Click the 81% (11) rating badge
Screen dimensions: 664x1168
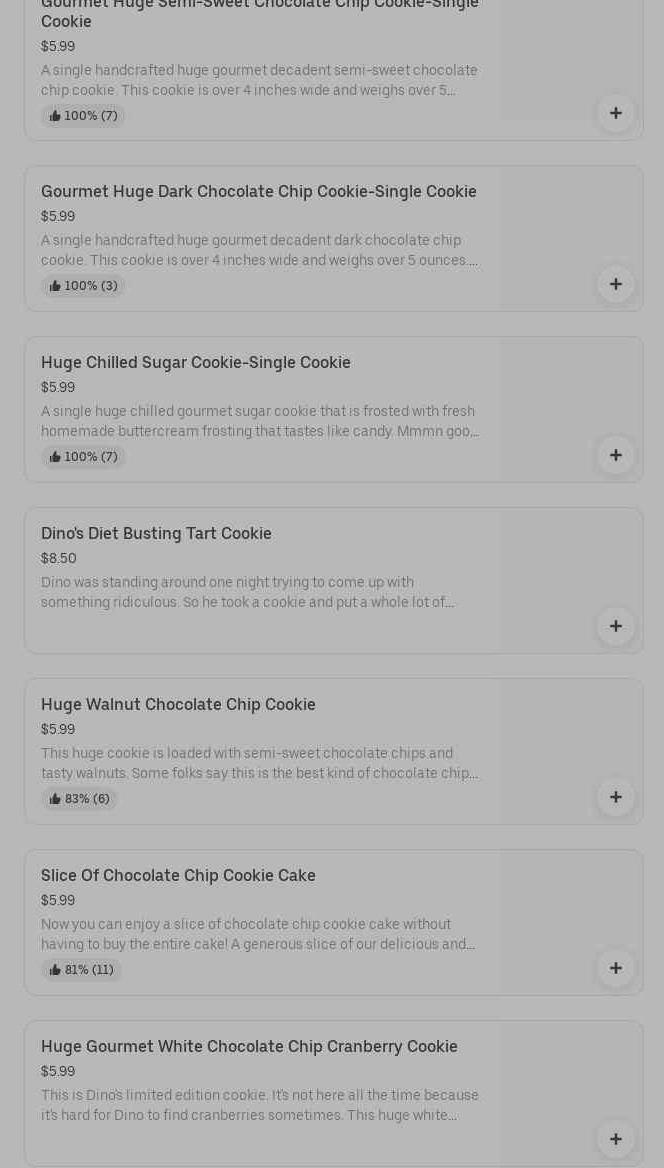tap(81, 970)
